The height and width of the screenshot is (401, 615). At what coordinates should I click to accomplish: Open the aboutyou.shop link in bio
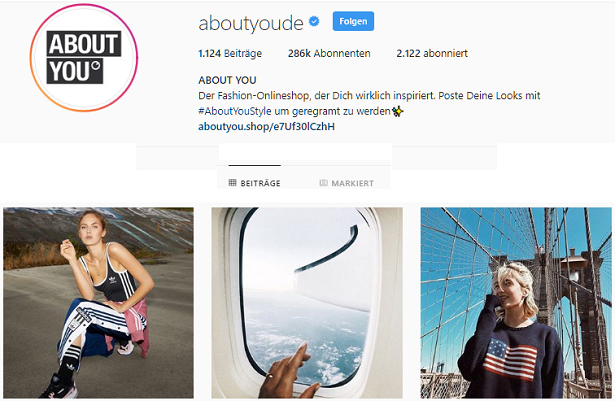[266, 126]
